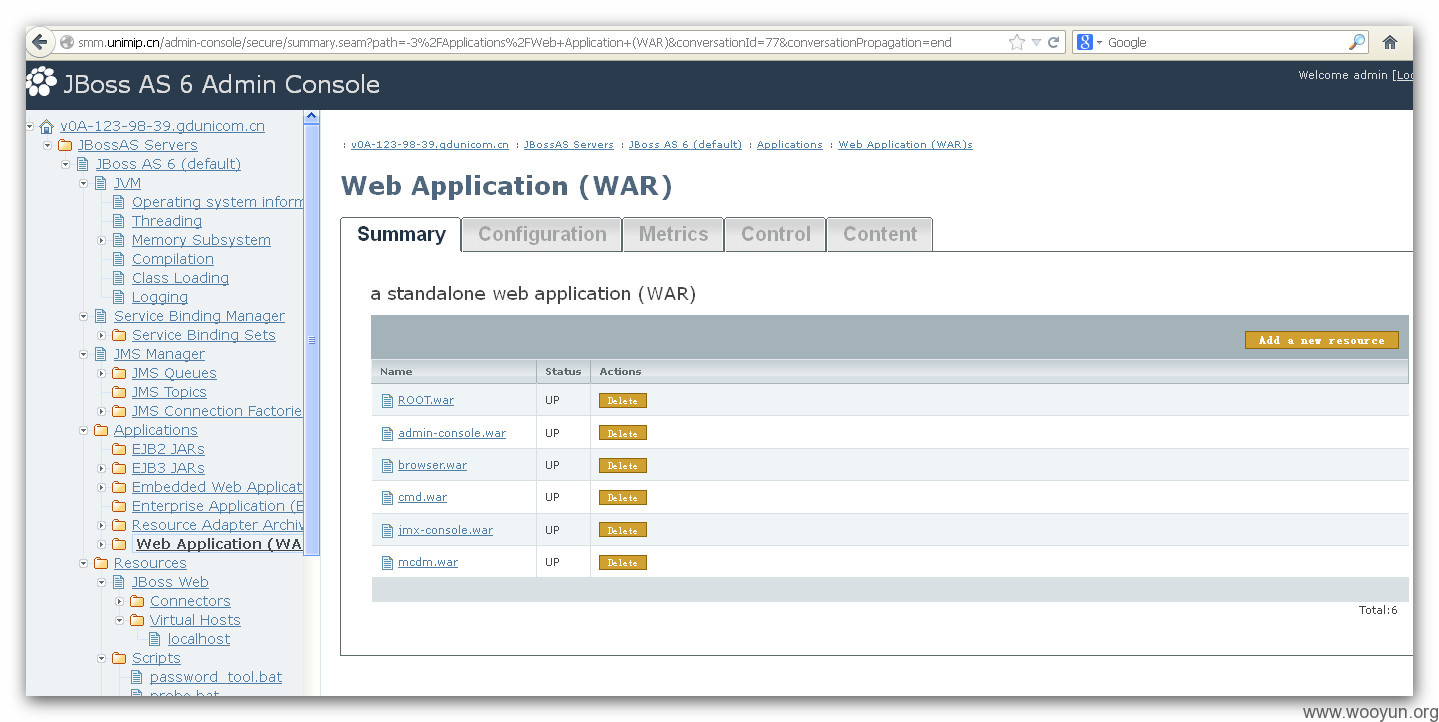The image size is (1439, 722).
Task: Click the file icon beside jmx-console.war
Action: tap(388, 531)
